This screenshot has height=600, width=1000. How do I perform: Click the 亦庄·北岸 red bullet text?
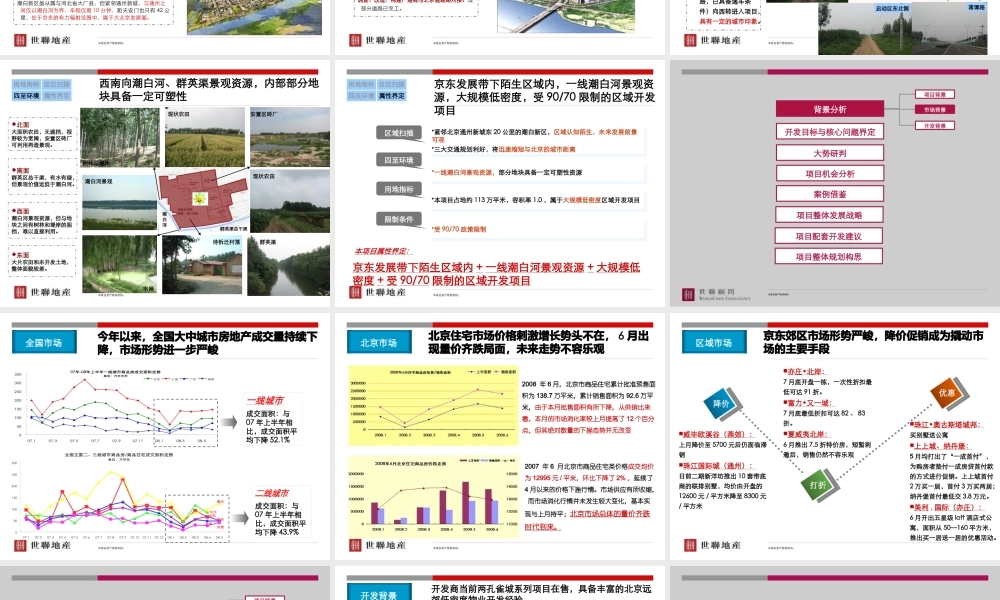[804, 371]
